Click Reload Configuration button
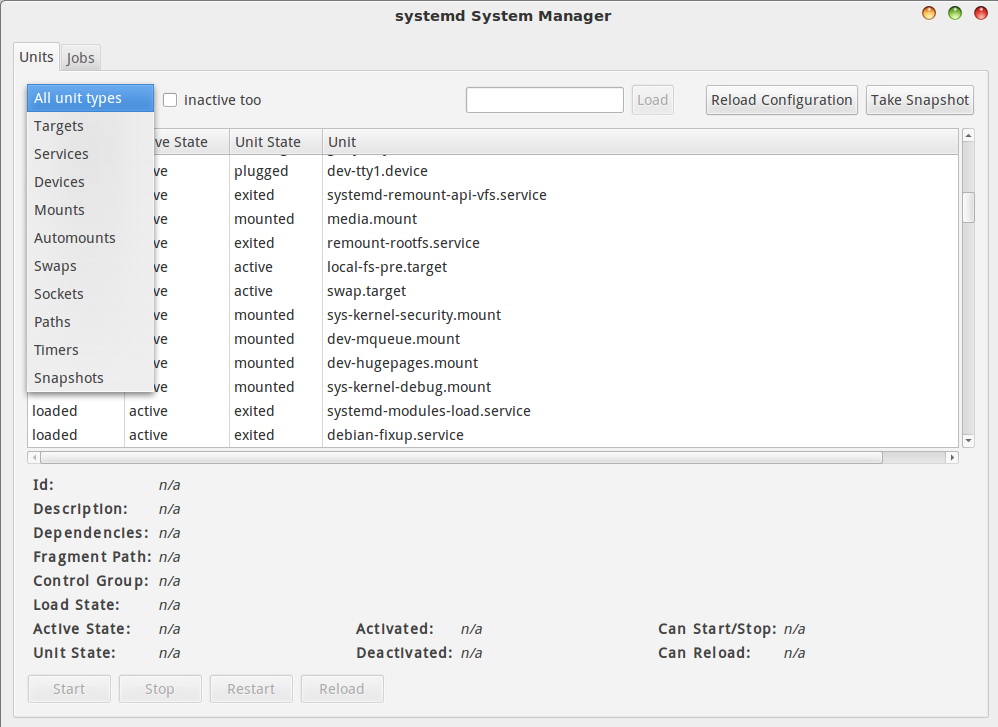998x727 pixels. [782, 100]
